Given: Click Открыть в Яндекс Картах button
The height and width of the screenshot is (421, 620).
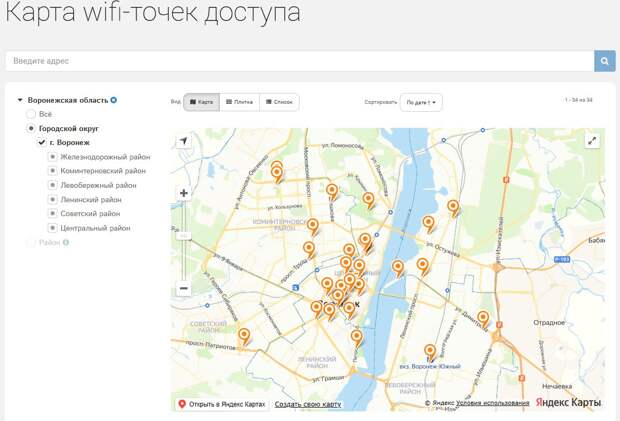Looking at the screenshot, I should 222,404.
